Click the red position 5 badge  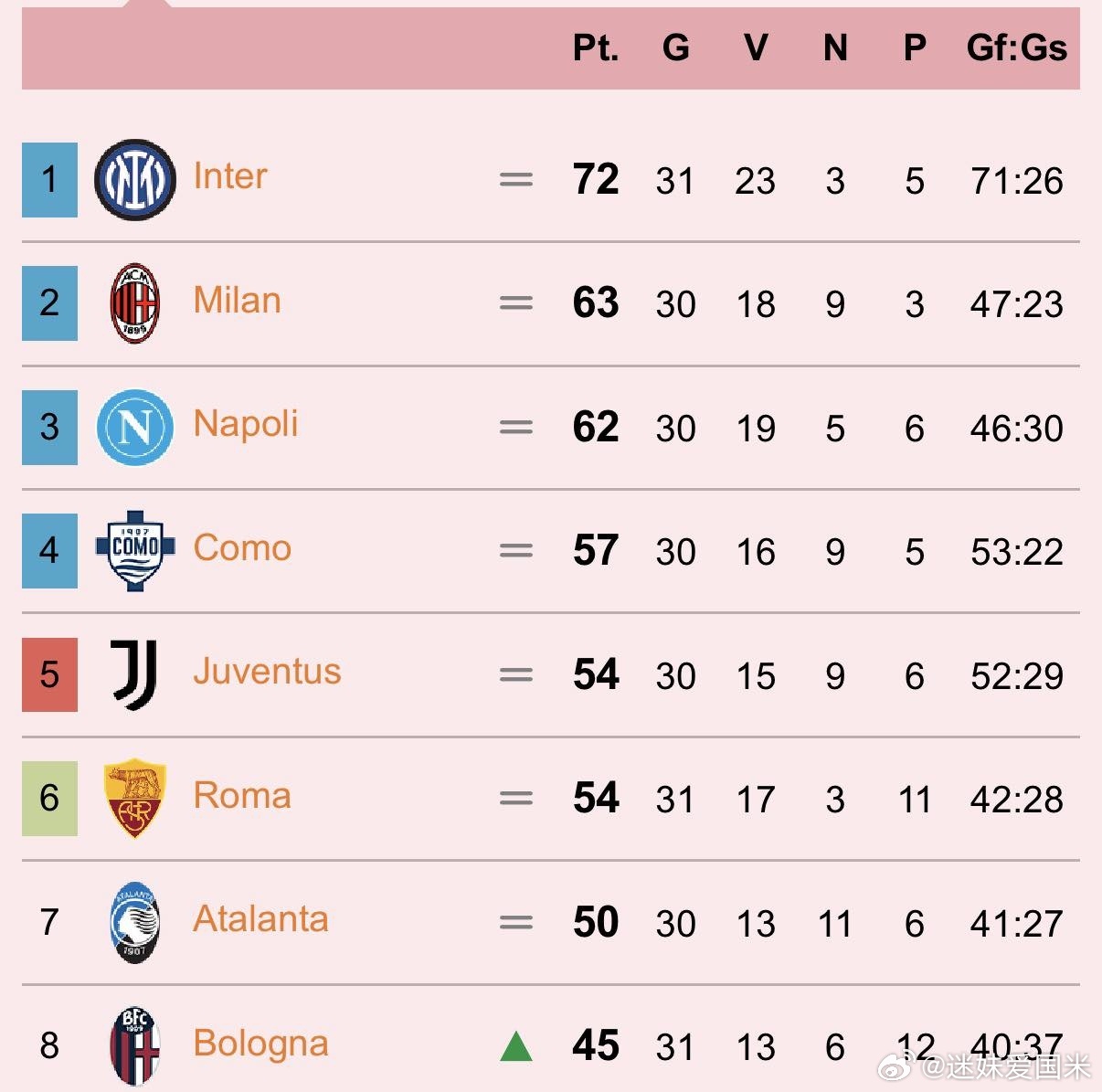[x=49, y=674]
